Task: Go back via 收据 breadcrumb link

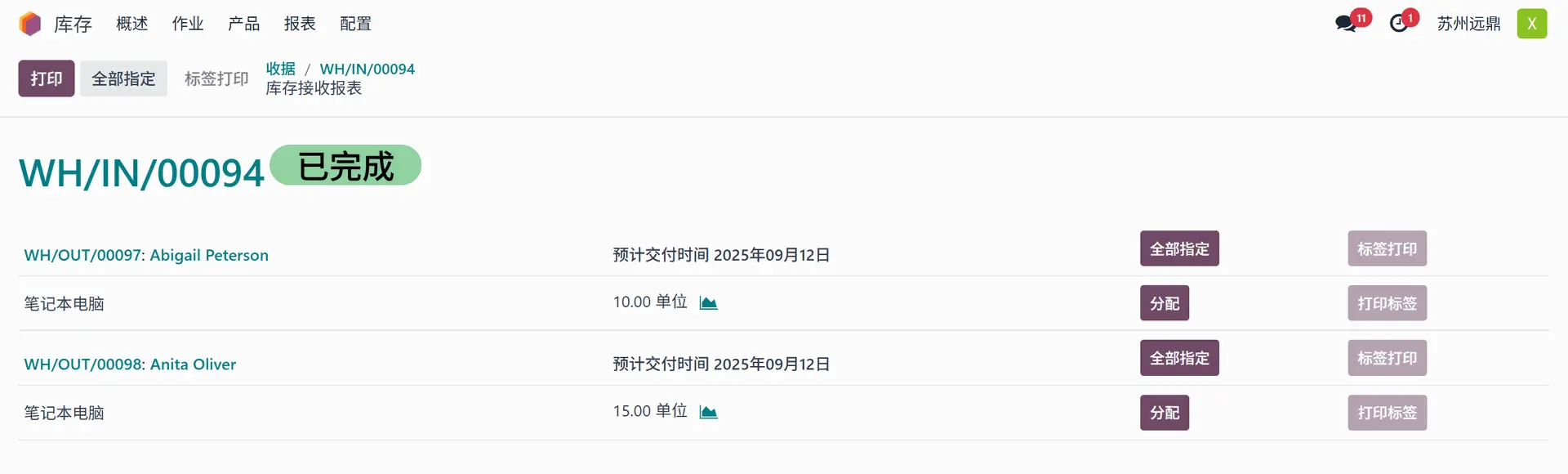Action: click(280, 69)
